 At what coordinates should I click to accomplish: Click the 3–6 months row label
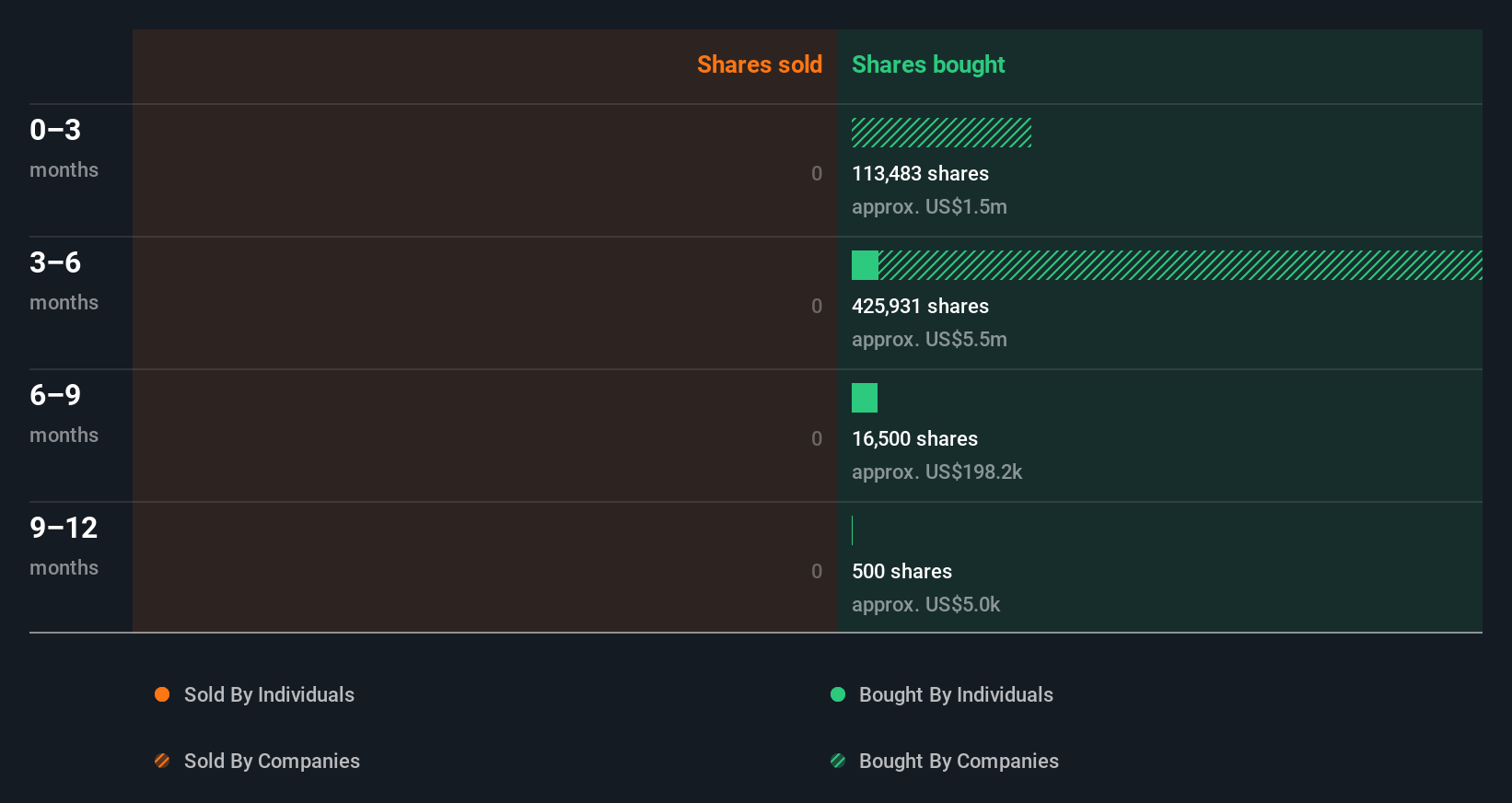coord(64,280)
